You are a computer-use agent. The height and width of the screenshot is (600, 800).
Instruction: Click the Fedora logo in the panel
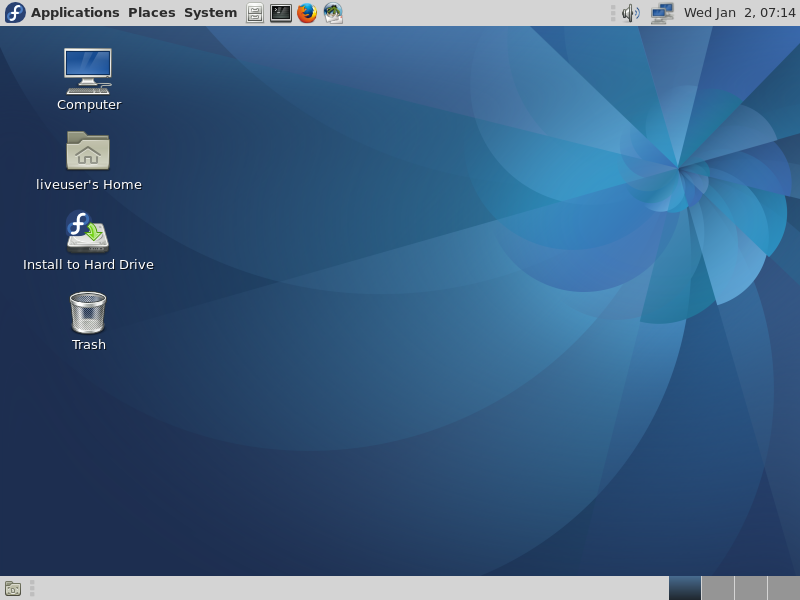pyautogui.click(x=15, y=13)
